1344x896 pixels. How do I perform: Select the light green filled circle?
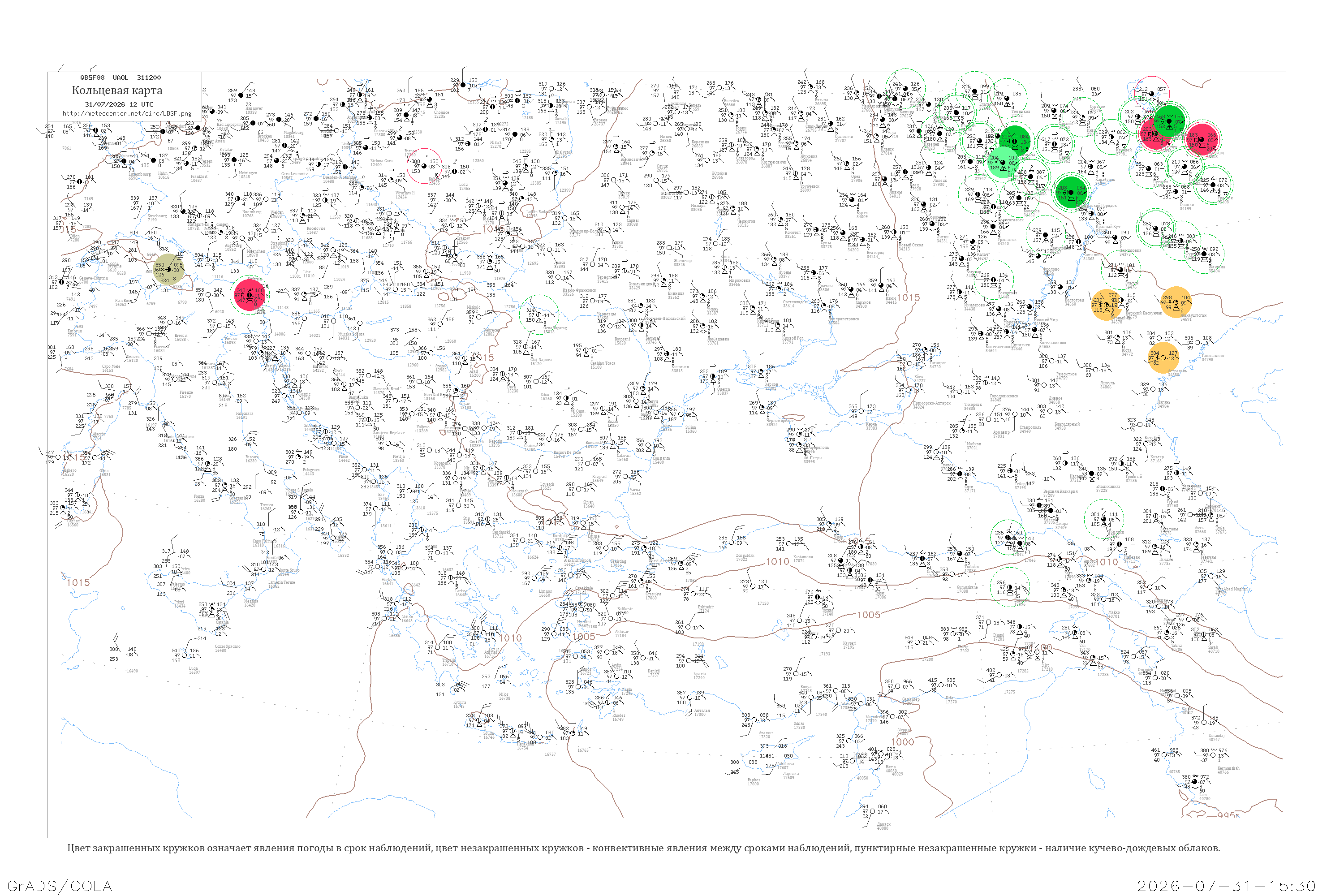(1003, 163)
